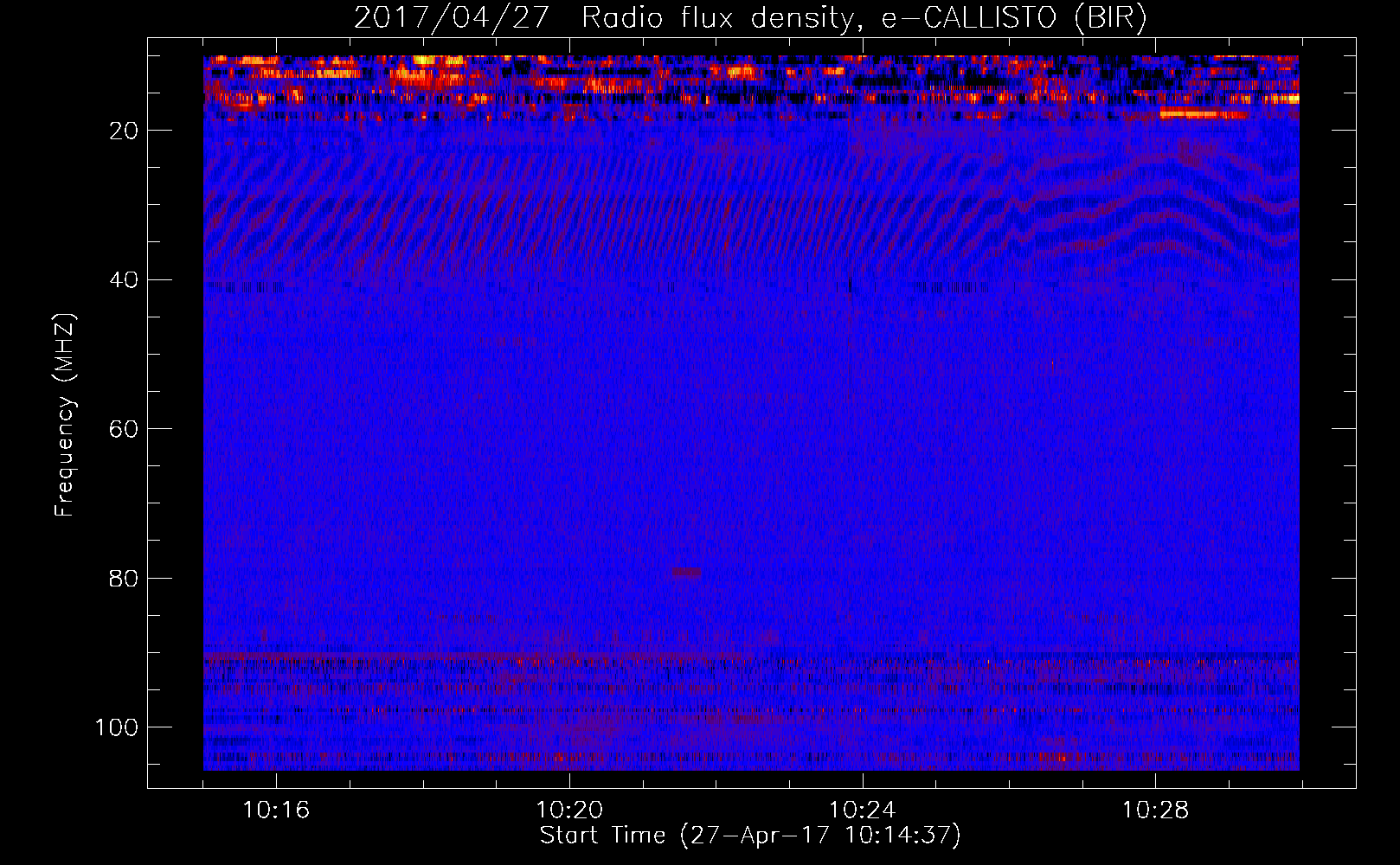Click the time tick label "10:24"
The width and height of the screenshot is (1400, 865).
[x=863, y=811]
